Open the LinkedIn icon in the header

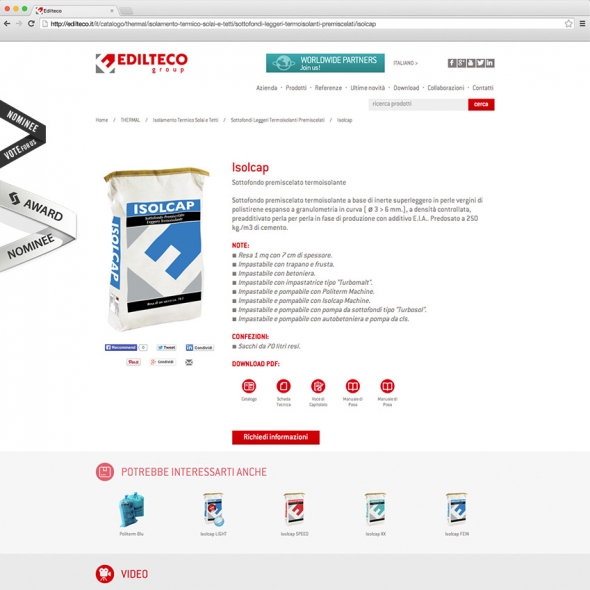pos(490,63)
